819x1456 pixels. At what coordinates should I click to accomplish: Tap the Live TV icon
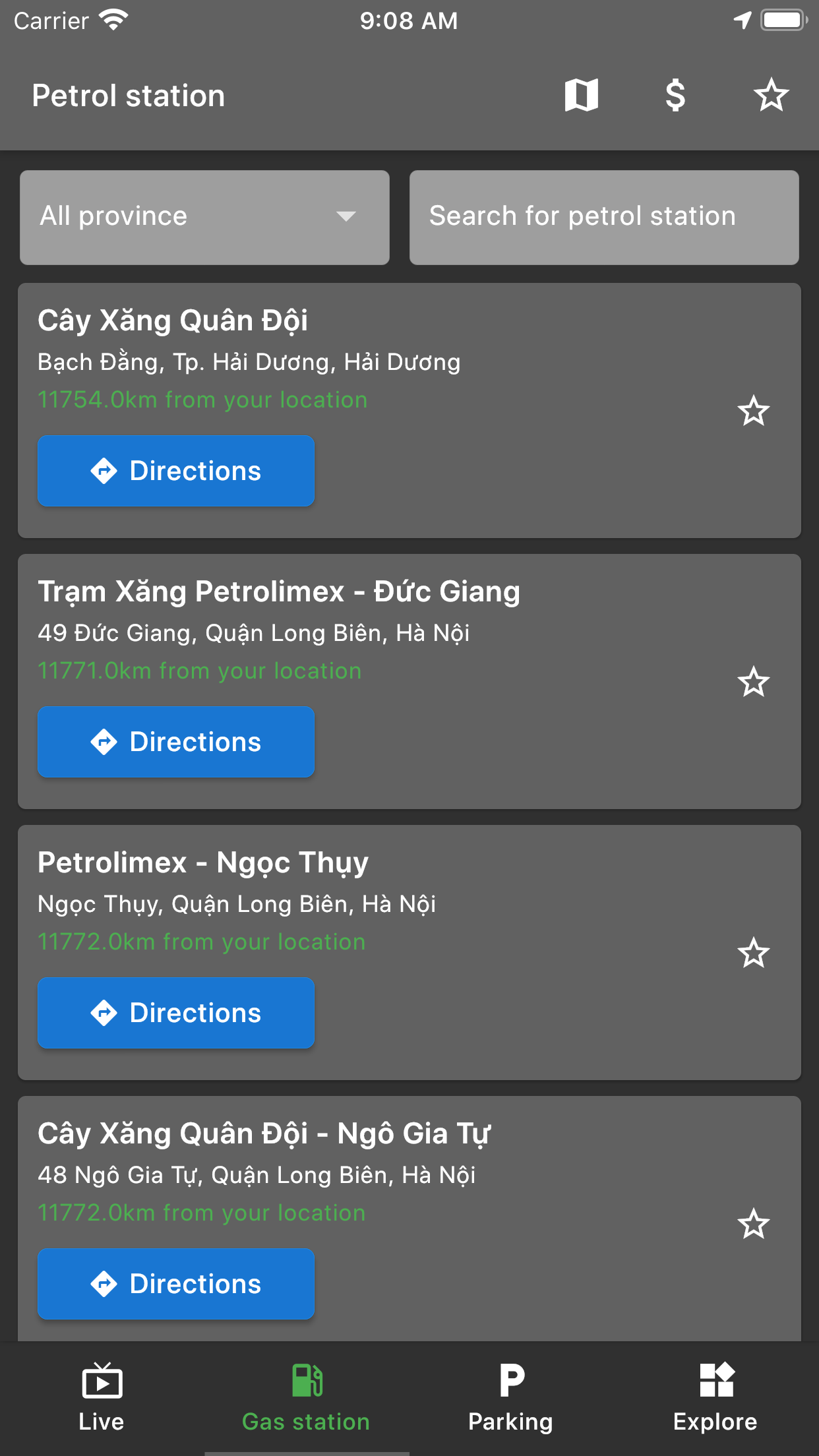(102, 1380)
